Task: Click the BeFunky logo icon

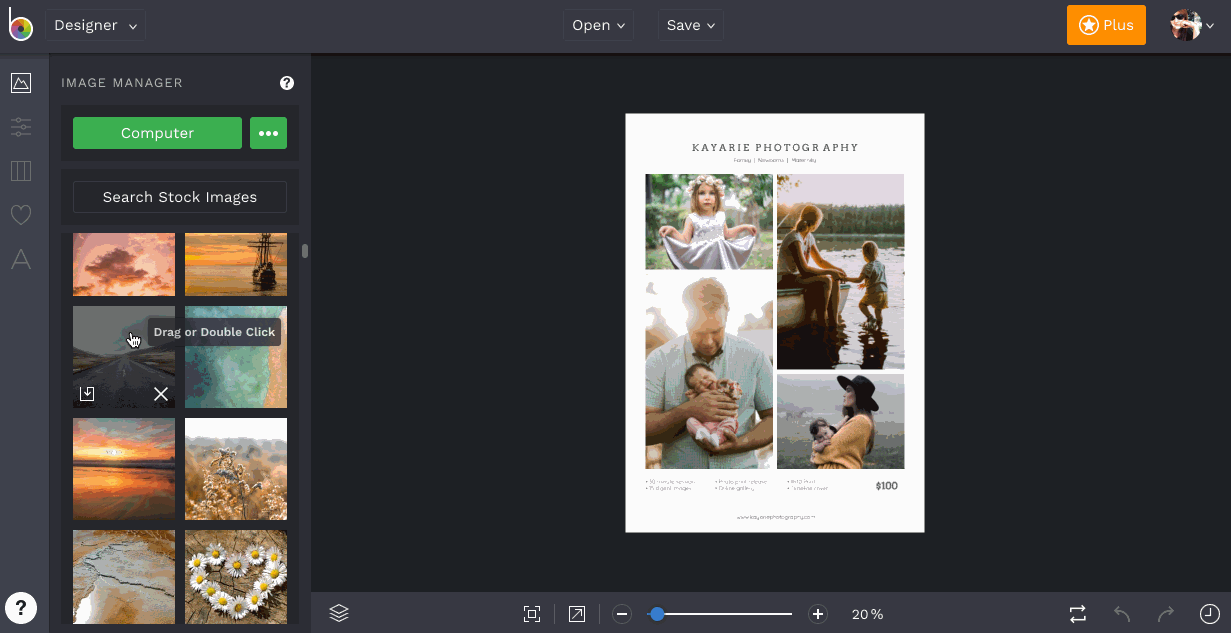Action: point(21,26)
